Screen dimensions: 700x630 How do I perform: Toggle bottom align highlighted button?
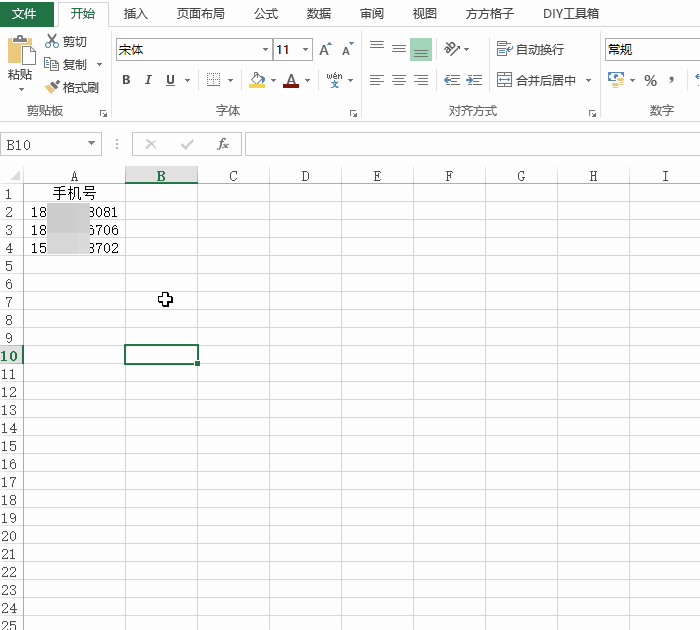(421, 49)
